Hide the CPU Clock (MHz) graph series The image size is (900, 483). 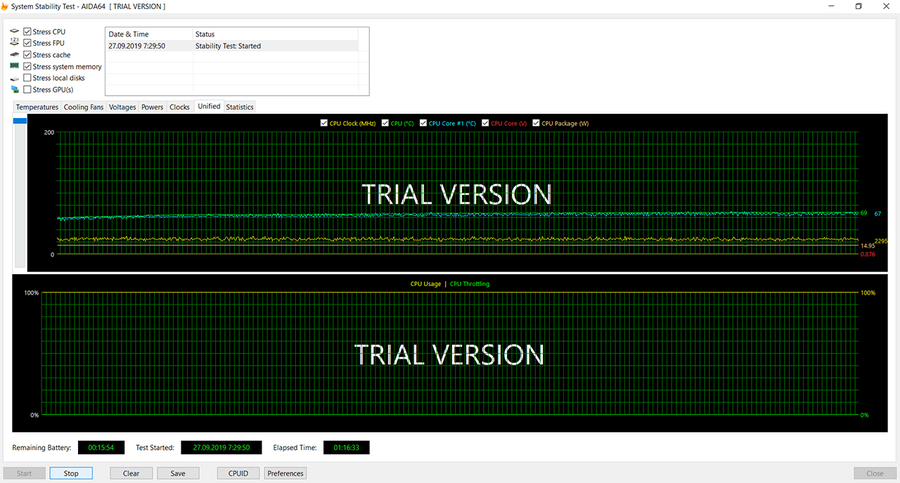324,123
